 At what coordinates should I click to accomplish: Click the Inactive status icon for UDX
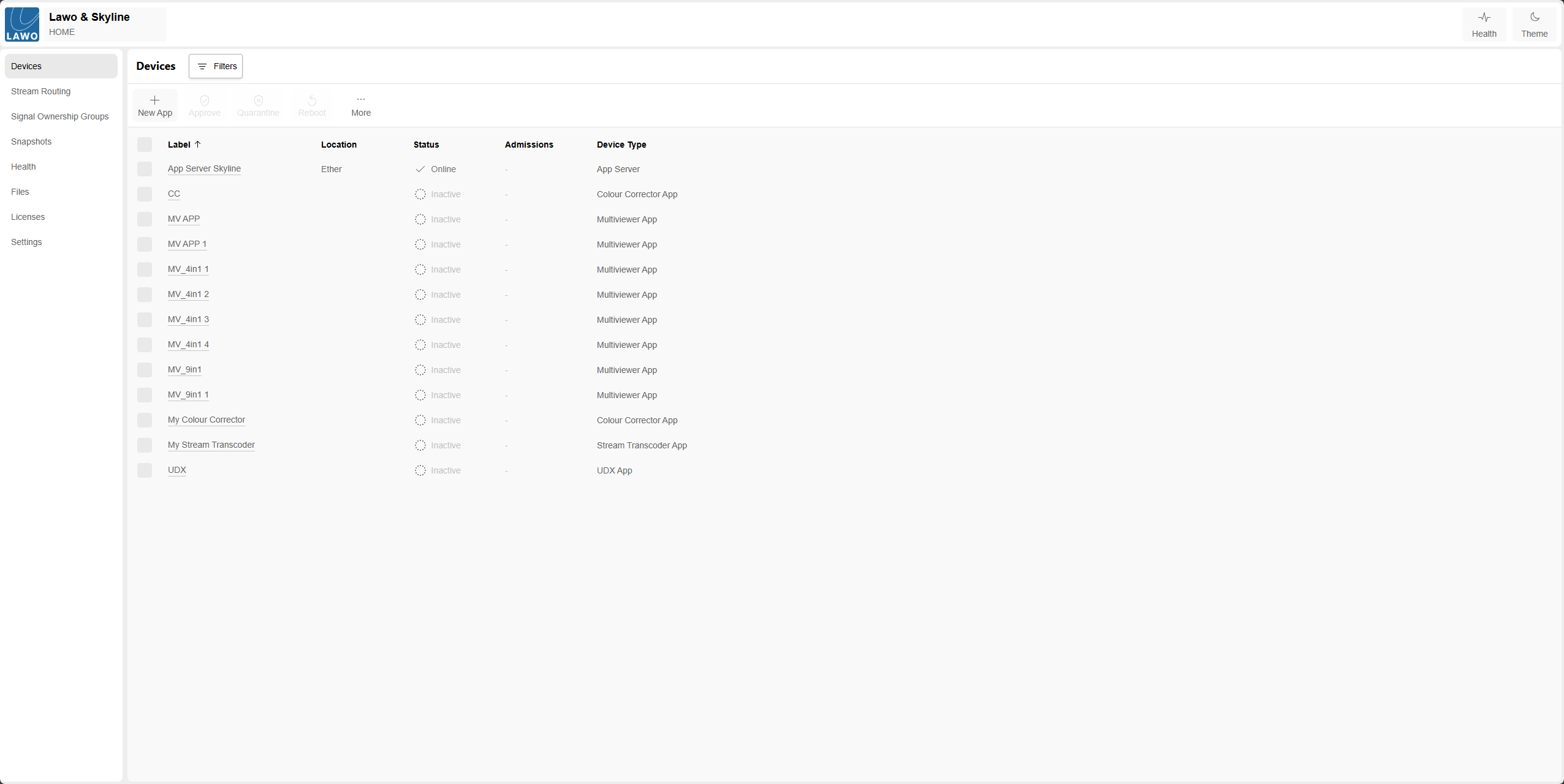click(x=420, y=470)
